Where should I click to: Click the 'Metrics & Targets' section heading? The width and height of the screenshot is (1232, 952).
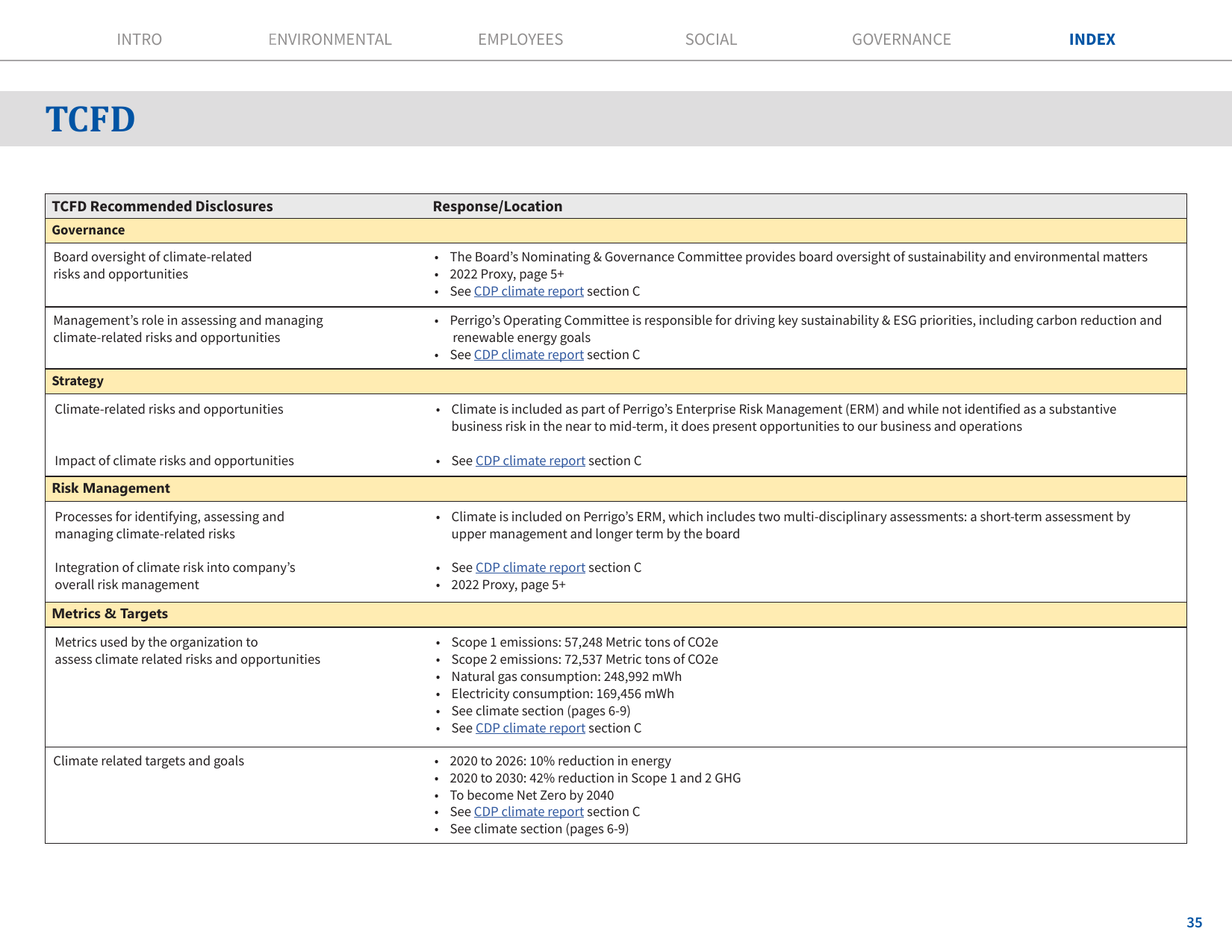pos(110,614)
